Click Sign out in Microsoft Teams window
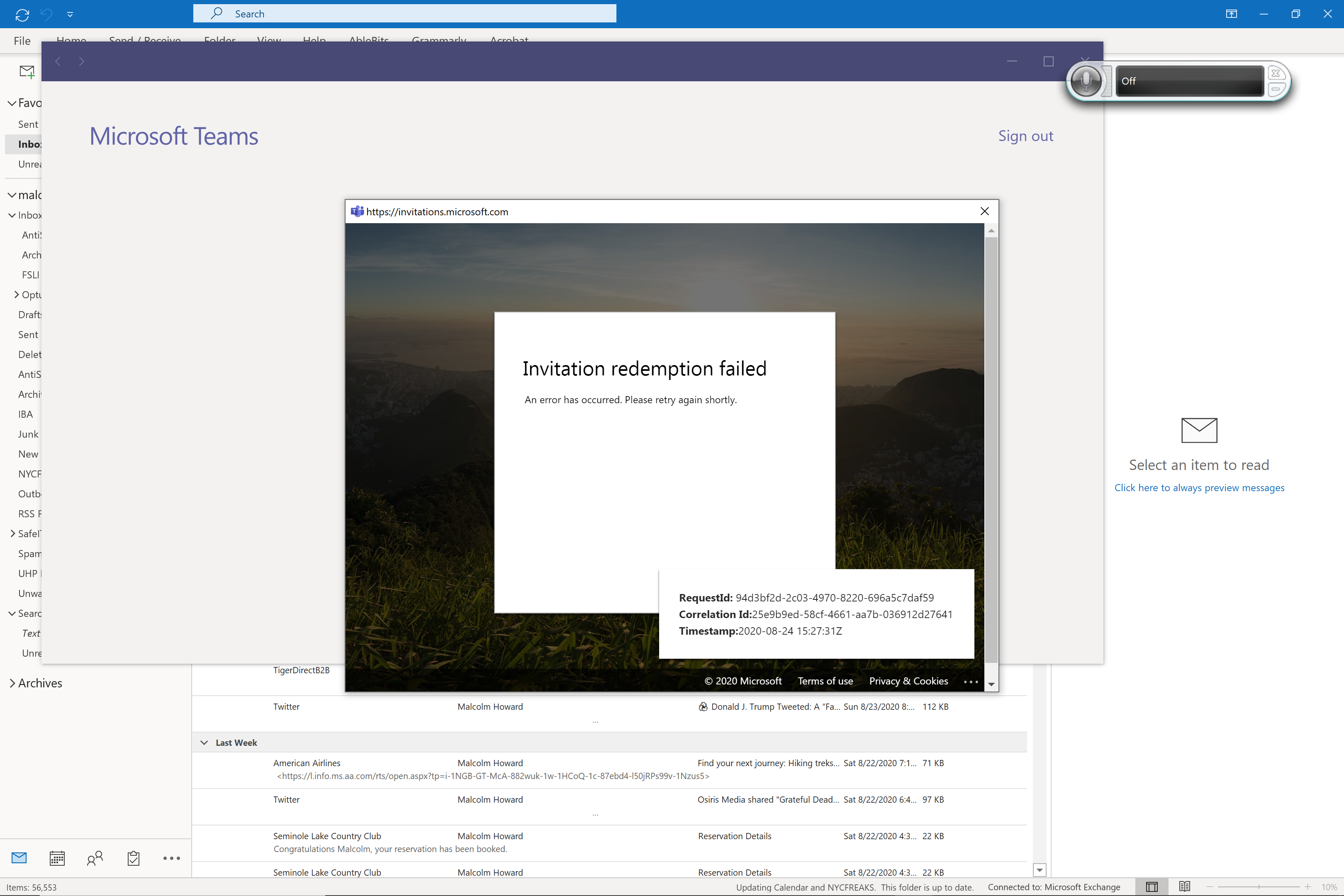Screen dimensions: 1344x896 [1025, 136]
